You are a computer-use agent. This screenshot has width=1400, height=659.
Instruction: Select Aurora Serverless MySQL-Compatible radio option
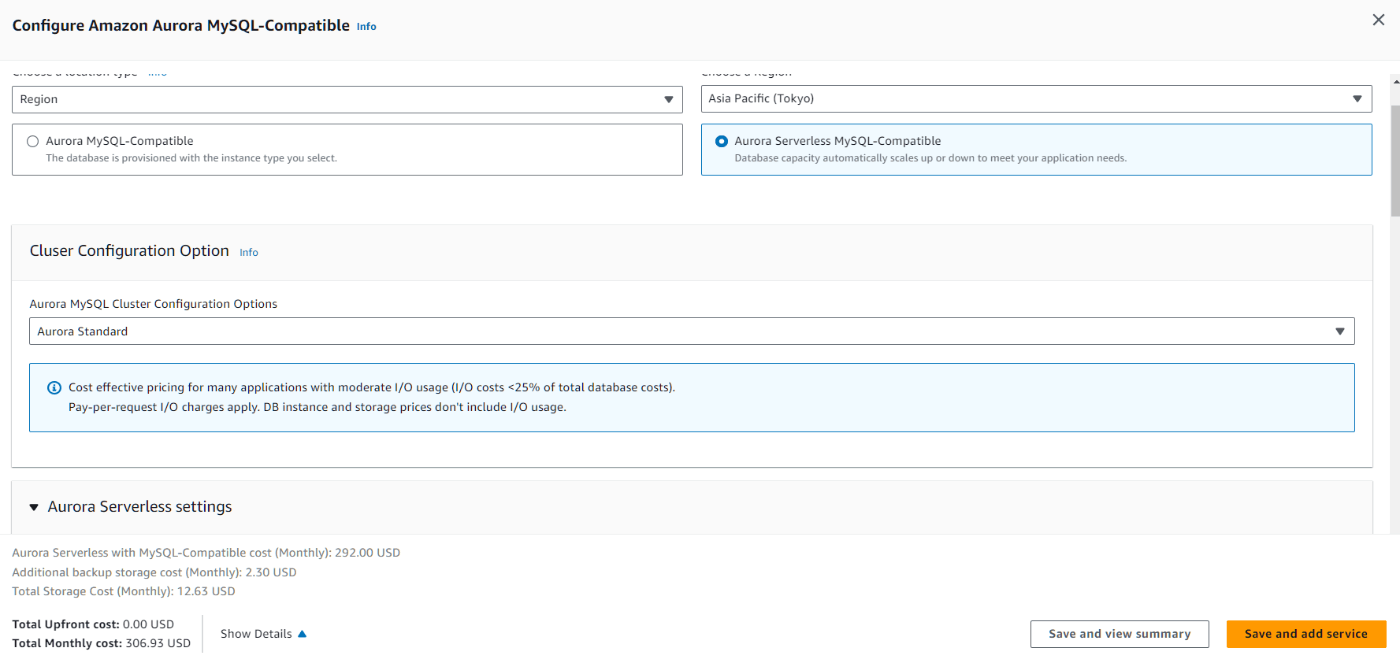pos(722,141)
